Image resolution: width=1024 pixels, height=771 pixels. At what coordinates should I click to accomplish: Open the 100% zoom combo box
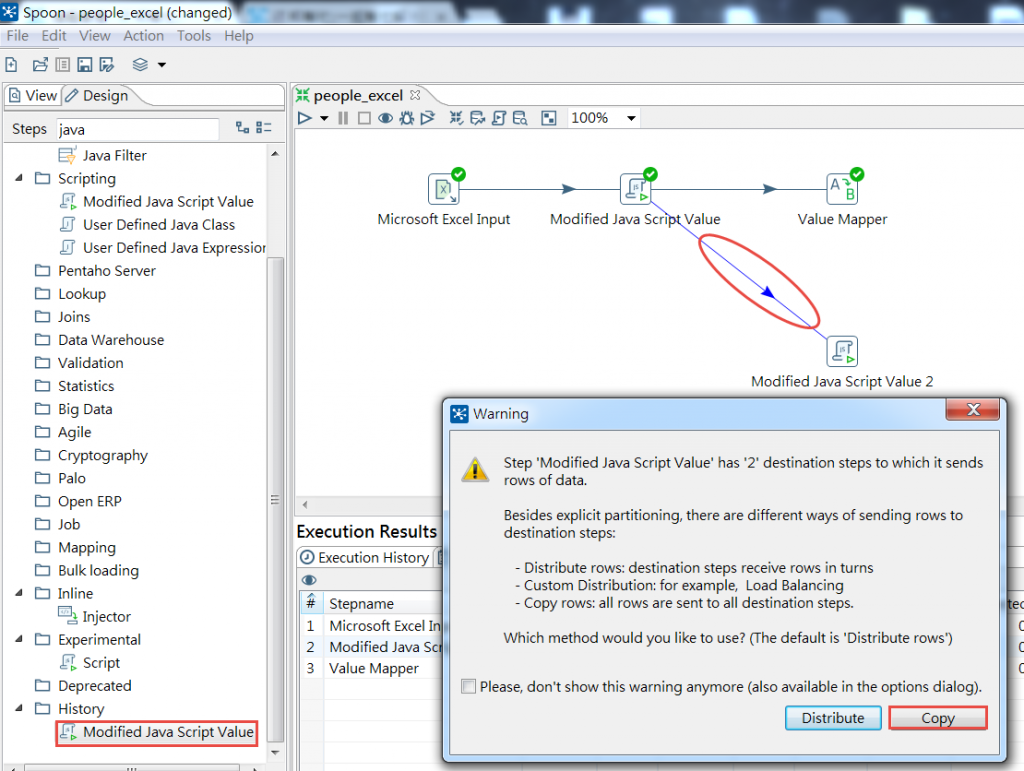coord(603,118)
